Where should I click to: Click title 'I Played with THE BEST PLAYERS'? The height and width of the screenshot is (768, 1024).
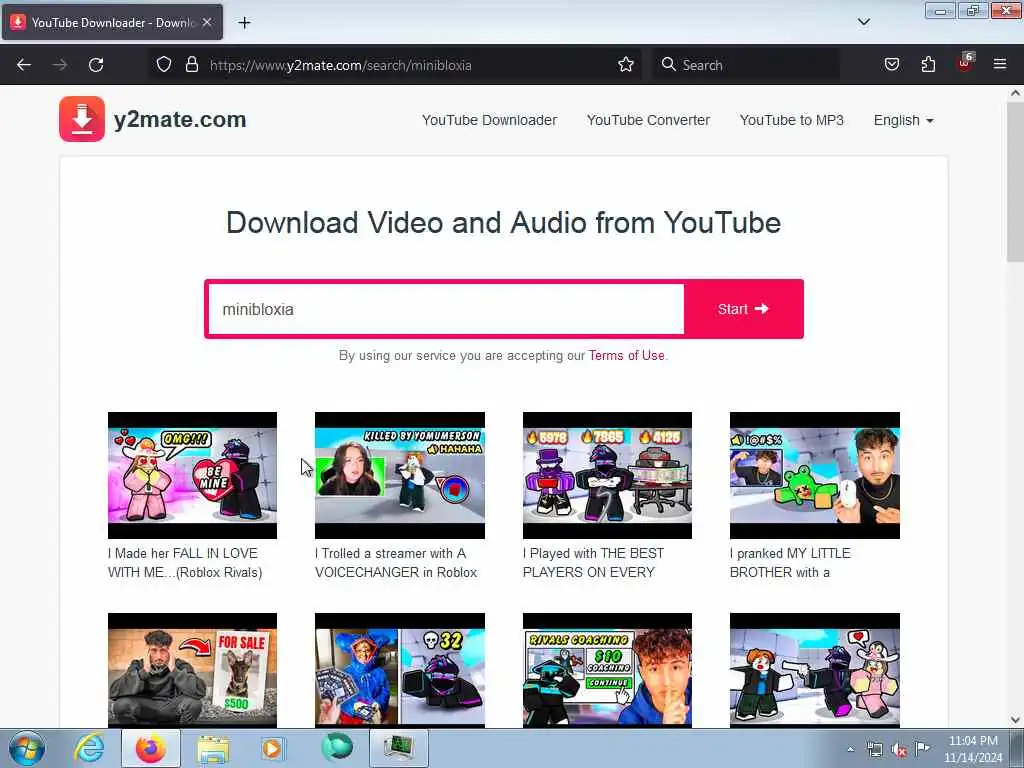593,562
